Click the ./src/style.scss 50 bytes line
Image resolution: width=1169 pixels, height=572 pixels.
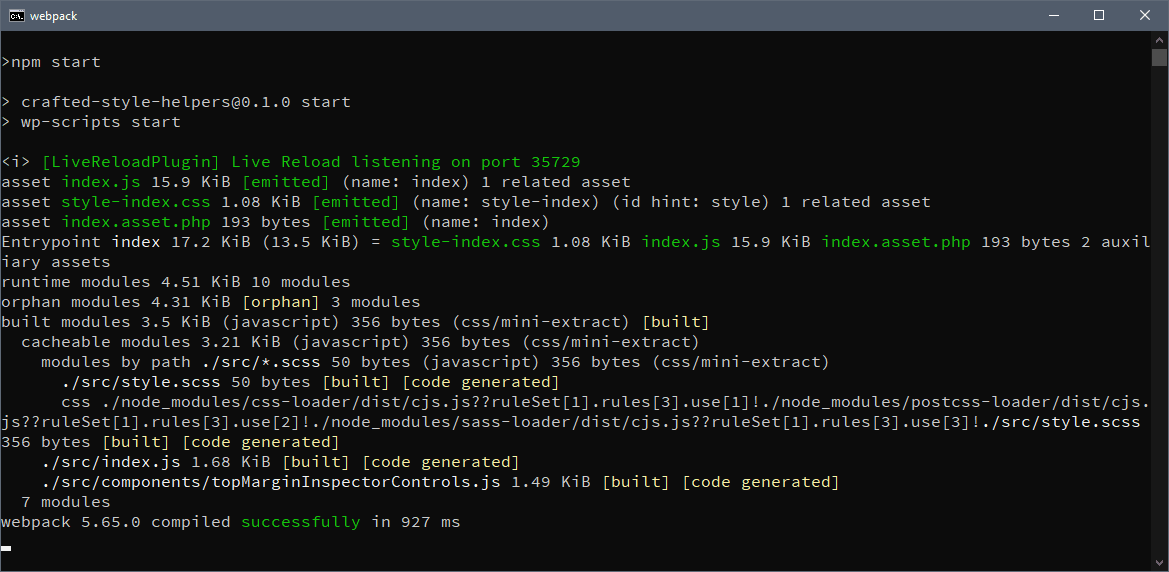pyautogui.click(x=310, y=382)
